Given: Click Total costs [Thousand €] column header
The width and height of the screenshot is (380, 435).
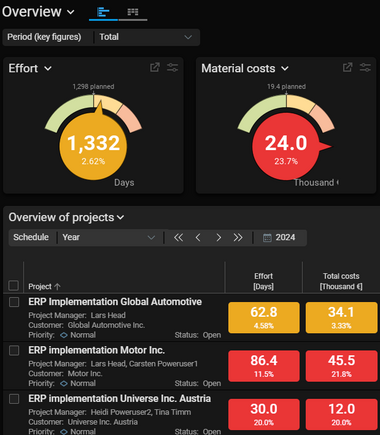Looking at the screenshot, I should pyautogui.click(x=341, y=281).
